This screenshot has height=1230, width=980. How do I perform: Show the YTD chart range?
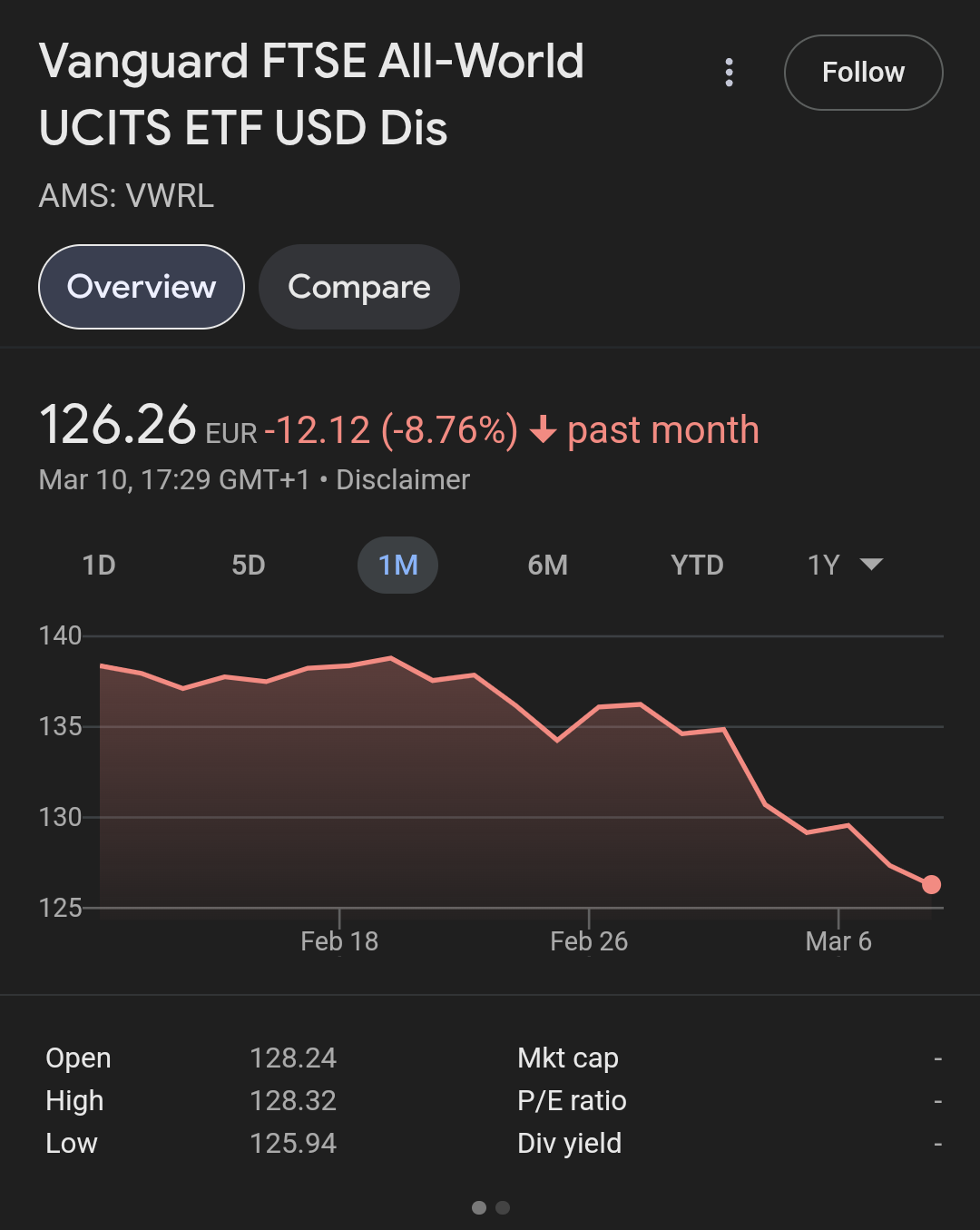point(697,566)
